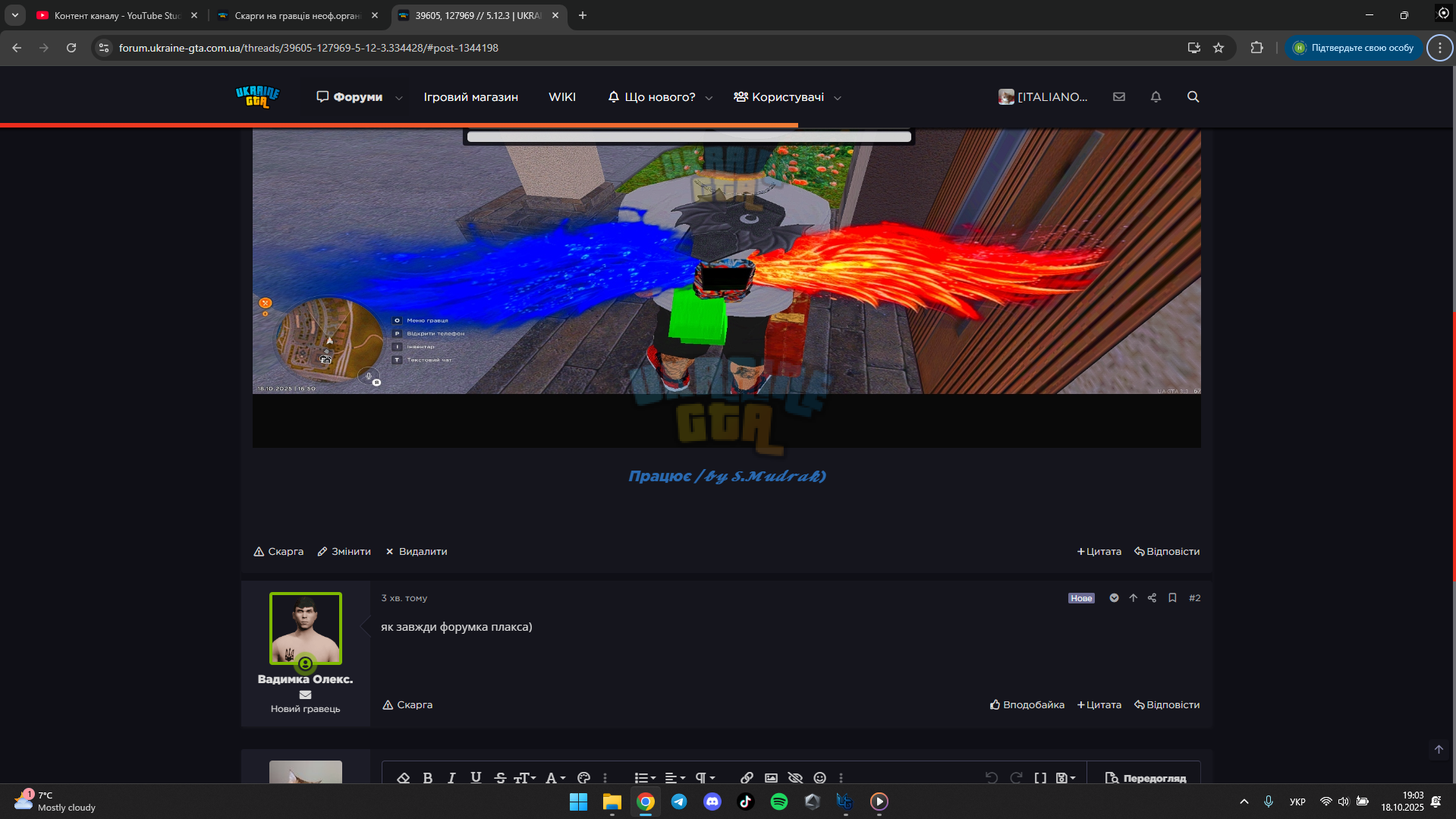Reload the forum page
1456x819 pixels.
point(71,48)
